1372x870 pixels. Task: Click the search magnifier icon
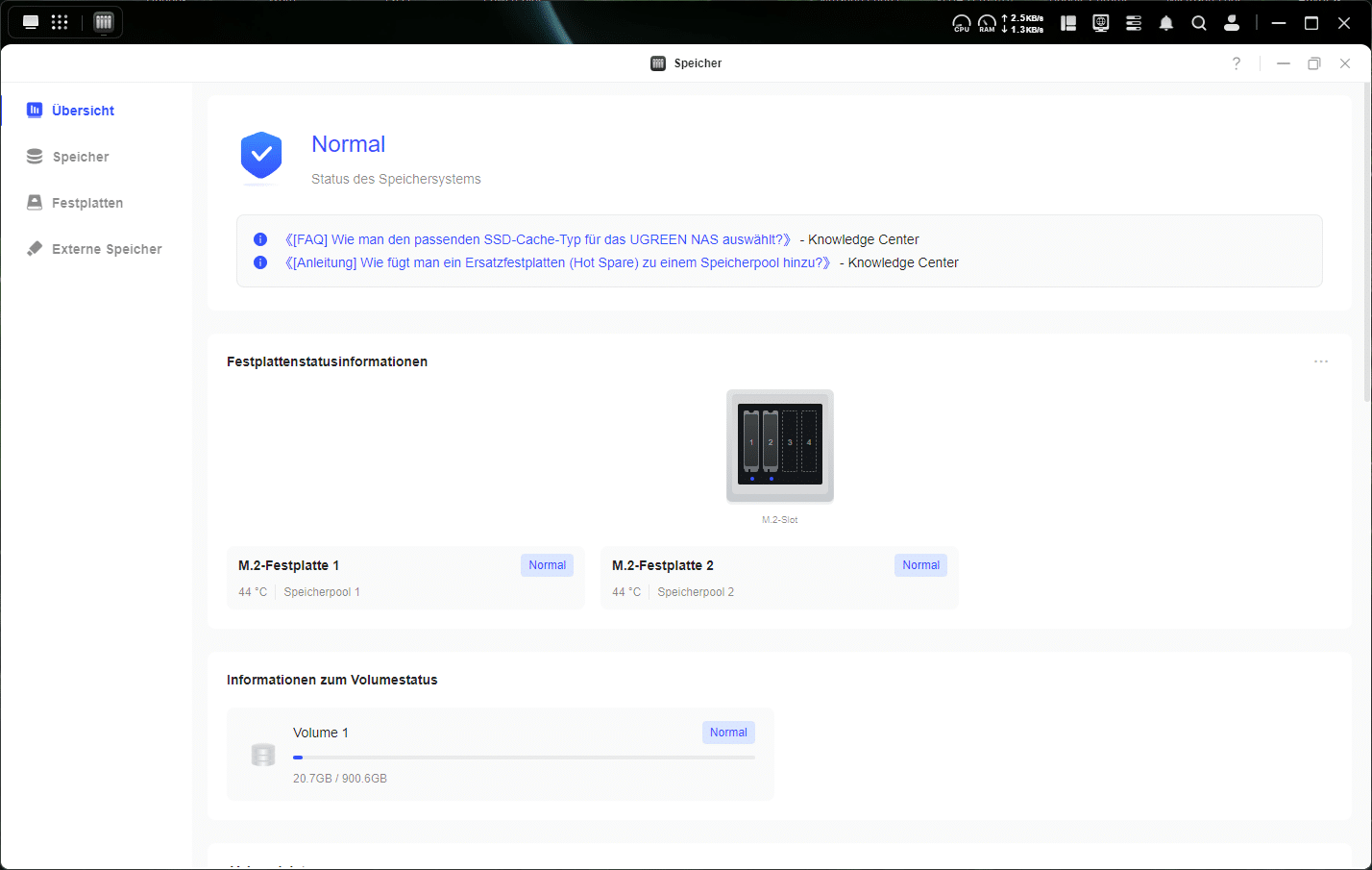pos(1198,23)
